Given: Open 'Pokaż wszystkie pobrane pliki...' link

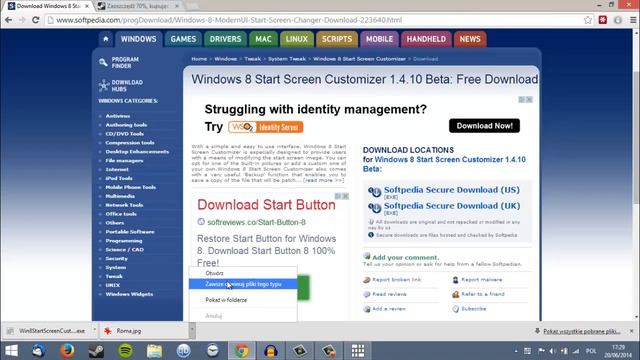Looking at the screenshot, I should click(582, 331).
